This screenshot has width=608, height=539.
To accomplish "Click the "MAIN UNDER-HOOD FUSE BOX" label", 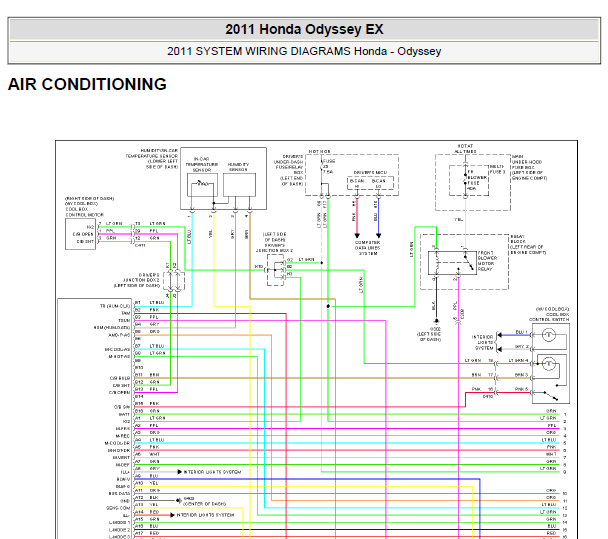I will [x=527, y=162].
